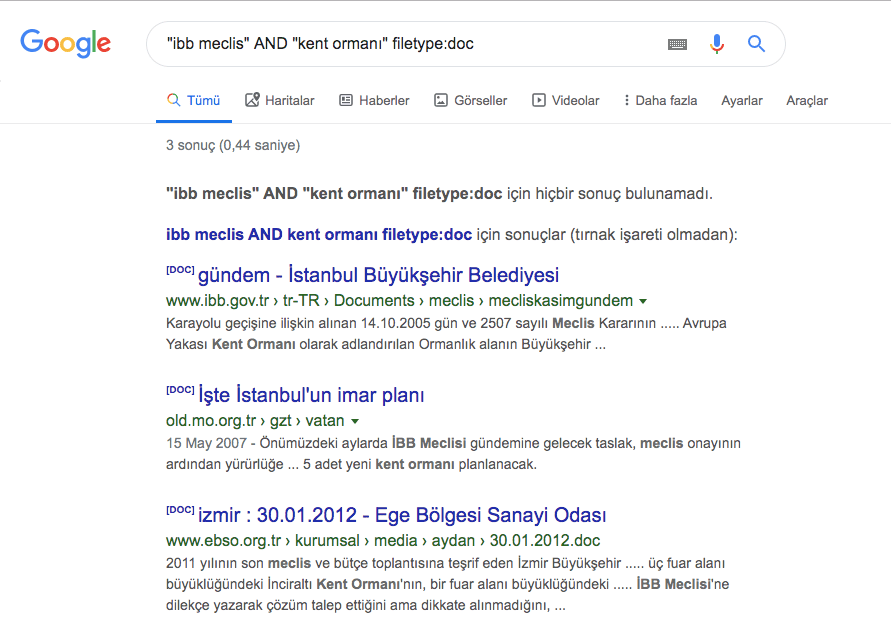Screen dimensions: 891x639
Task: Click the blue search magnifier button
Action: coord(756,44)
